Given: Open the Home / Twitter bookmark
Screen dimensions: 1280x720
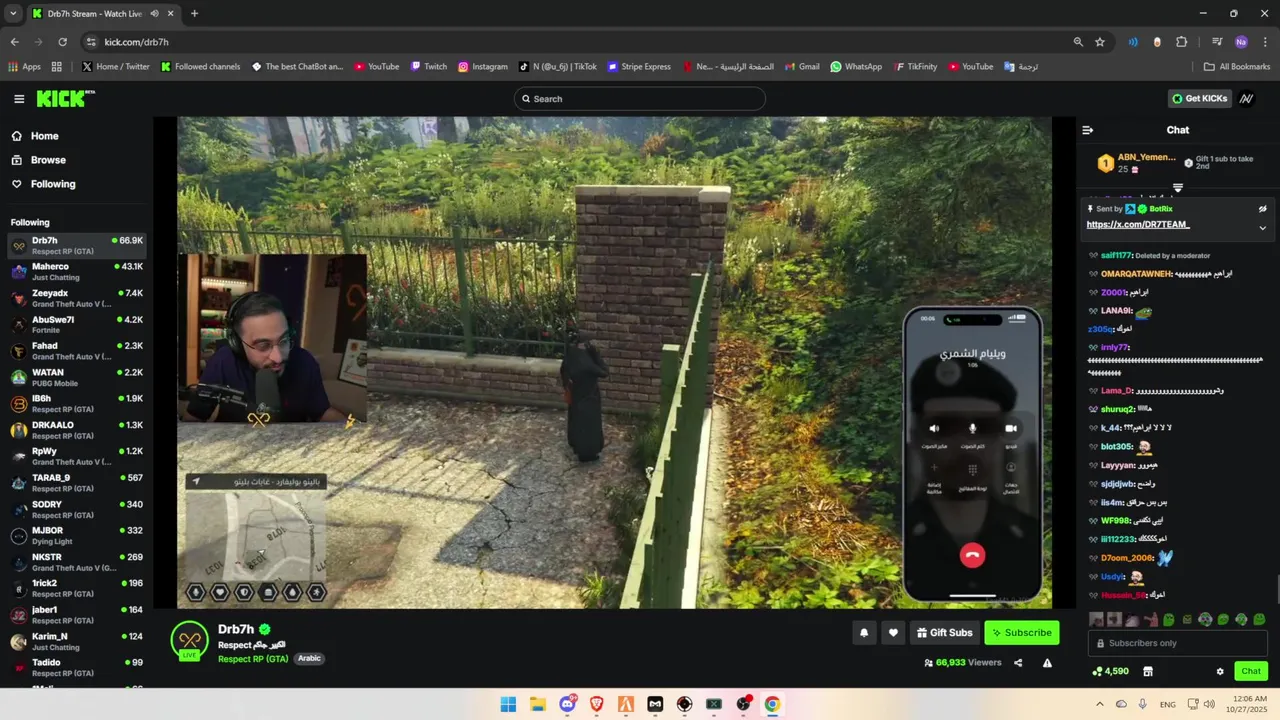Looking at the screenshot, I should 116,67.
